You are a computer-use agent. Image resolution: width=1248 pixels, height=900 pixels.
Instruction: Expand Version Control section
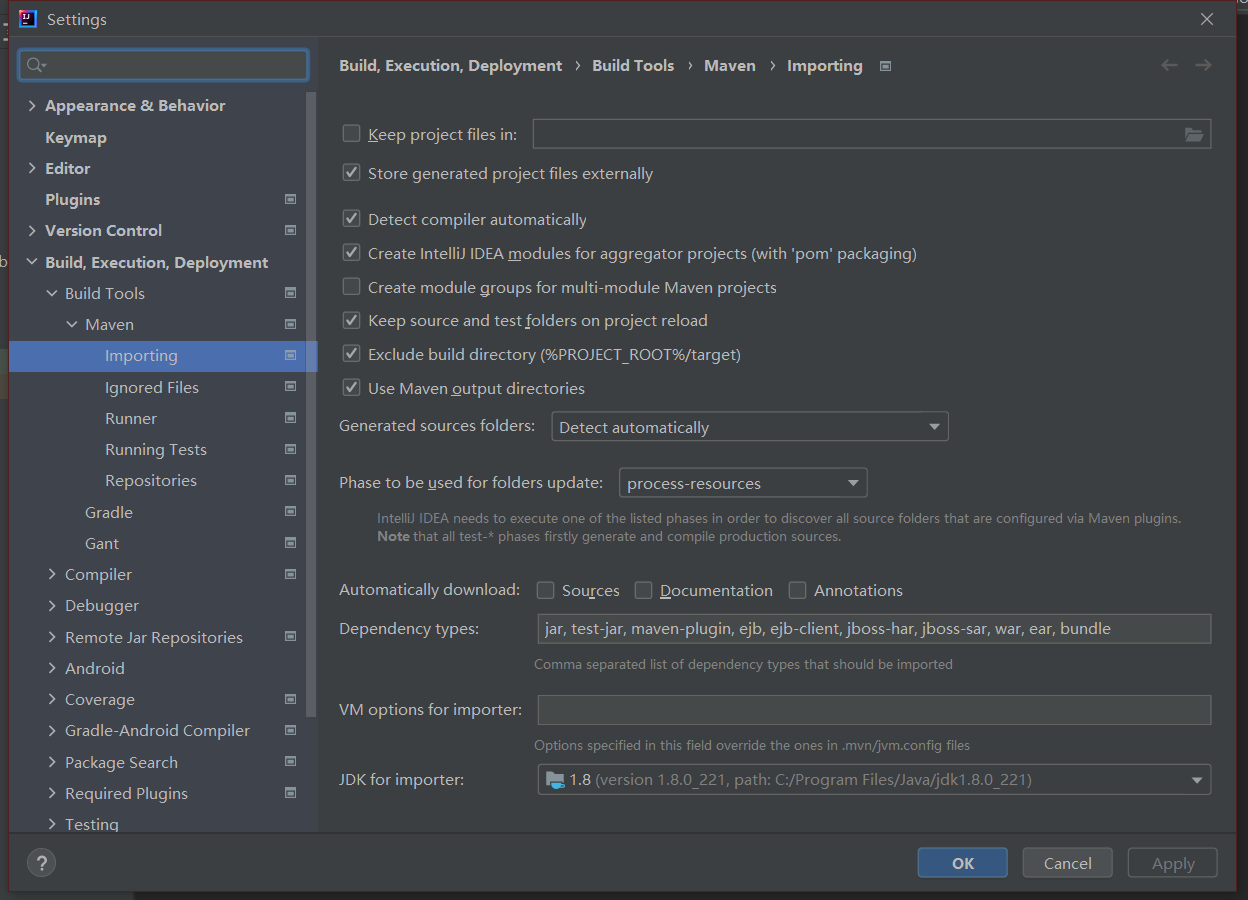pyautogui.click(x=32, y=230)
